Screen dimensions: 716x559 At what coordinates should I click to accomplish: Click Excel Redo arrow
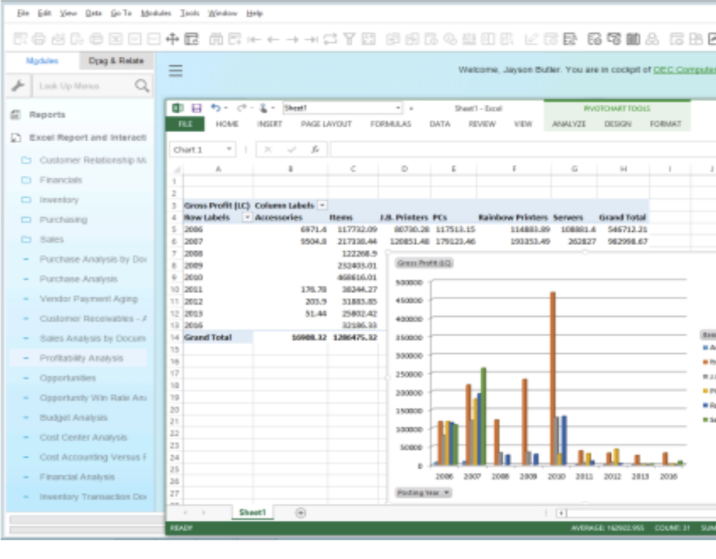coord(242,108)
